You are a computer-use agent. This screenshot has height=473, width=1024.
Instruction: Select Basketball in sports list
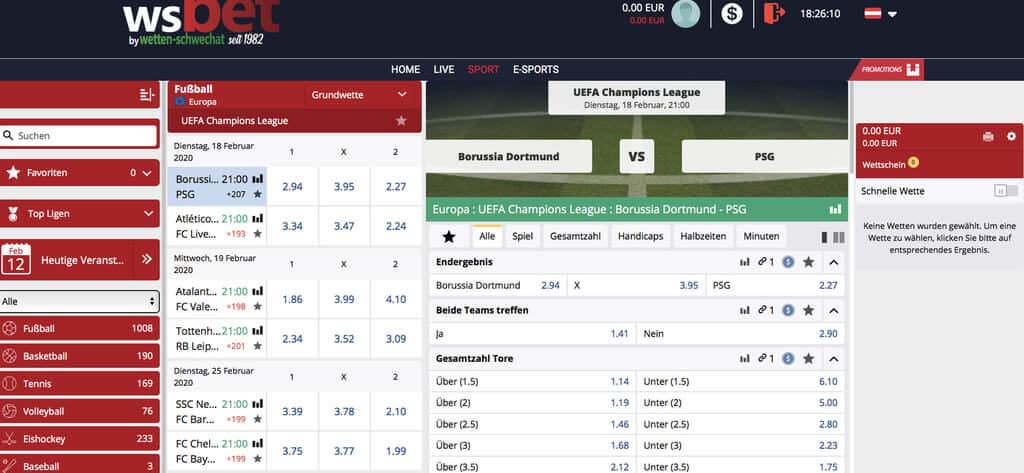[x=79, y=356]
